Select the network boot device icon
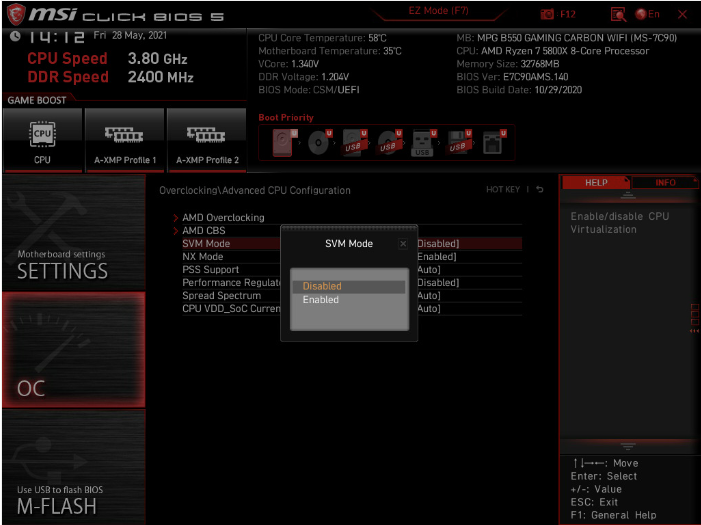This screenshot has height=525, width=701. 494,143
